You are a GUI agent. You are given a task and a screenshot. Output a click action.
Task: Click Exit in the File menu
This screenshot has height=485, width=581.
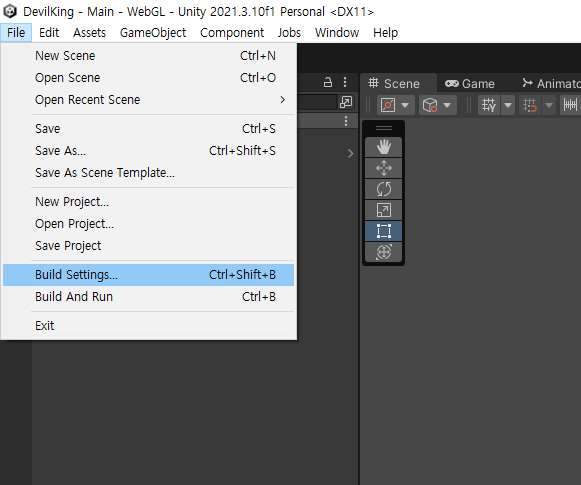148,326
